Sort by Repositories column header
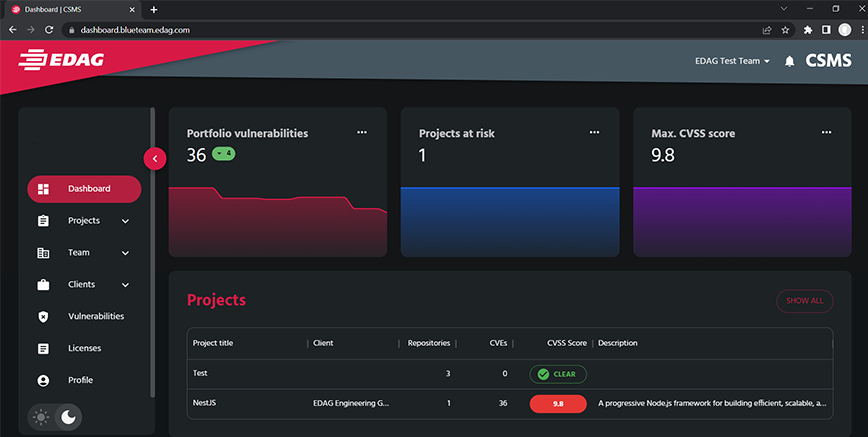This screenshot has height=437, width=868. click(x=429, y=343)
